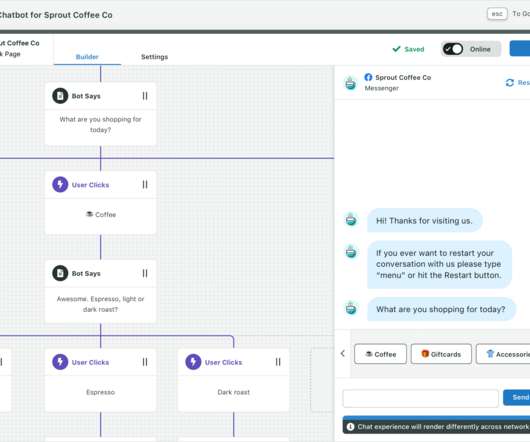The height and width of the screenshot is (442, 530).
Task: Click 'Awesome. Espresso, light or dark roast?' text
Action: pos(100,304)
